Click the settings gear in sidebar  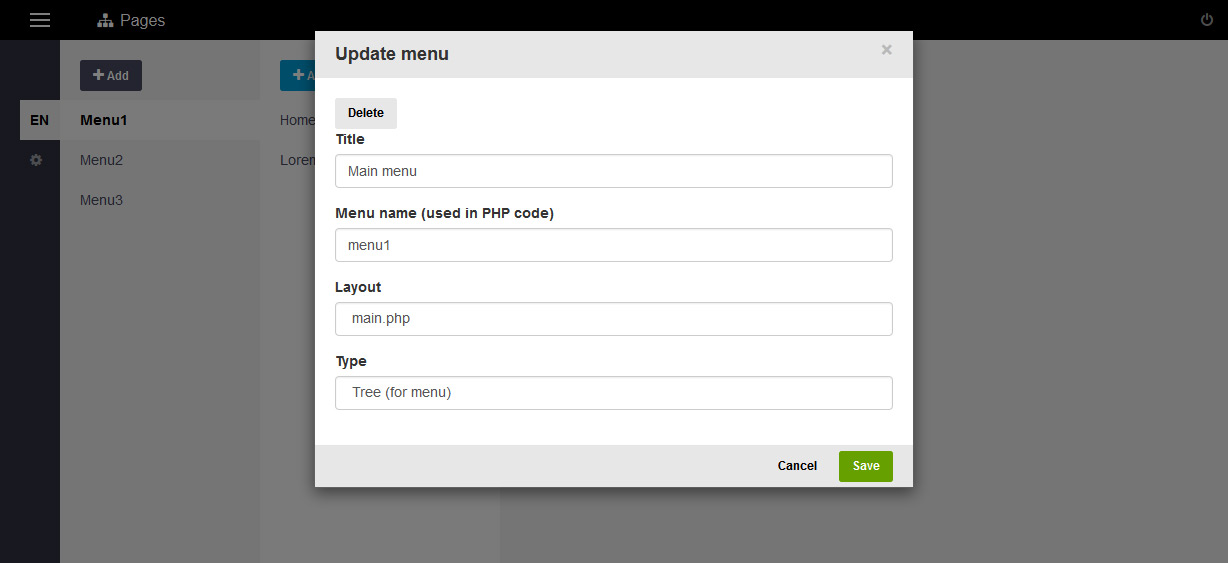point(36,160)
